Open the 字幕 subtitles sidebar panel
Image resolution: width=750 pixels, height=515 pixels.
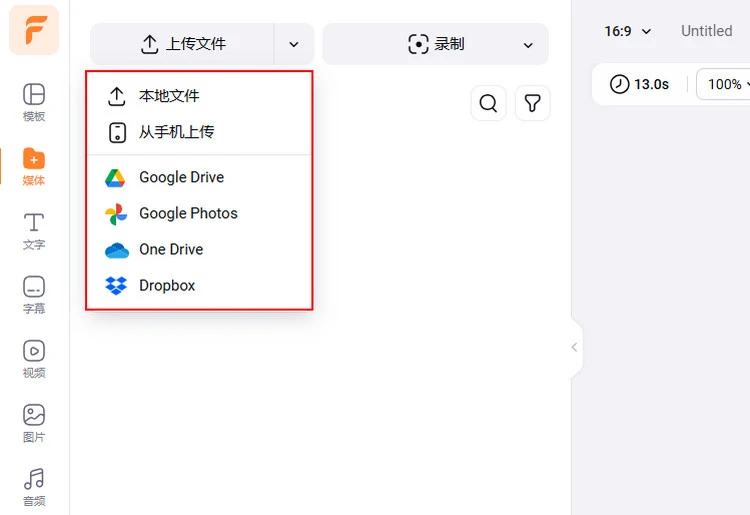[x=34, y=295]
